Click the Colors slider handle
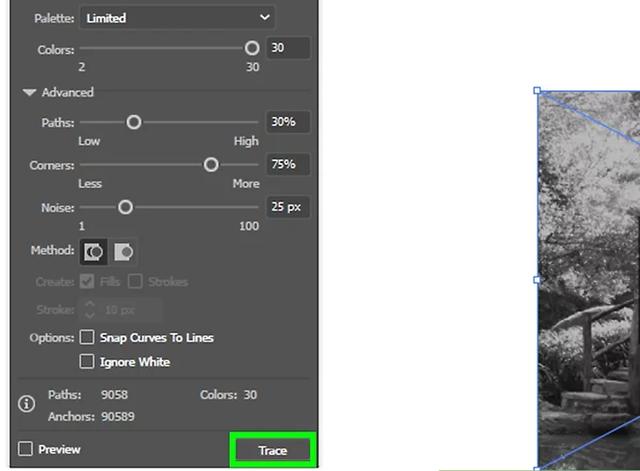This screenshot has width=640, height=471. click(251, 48)
